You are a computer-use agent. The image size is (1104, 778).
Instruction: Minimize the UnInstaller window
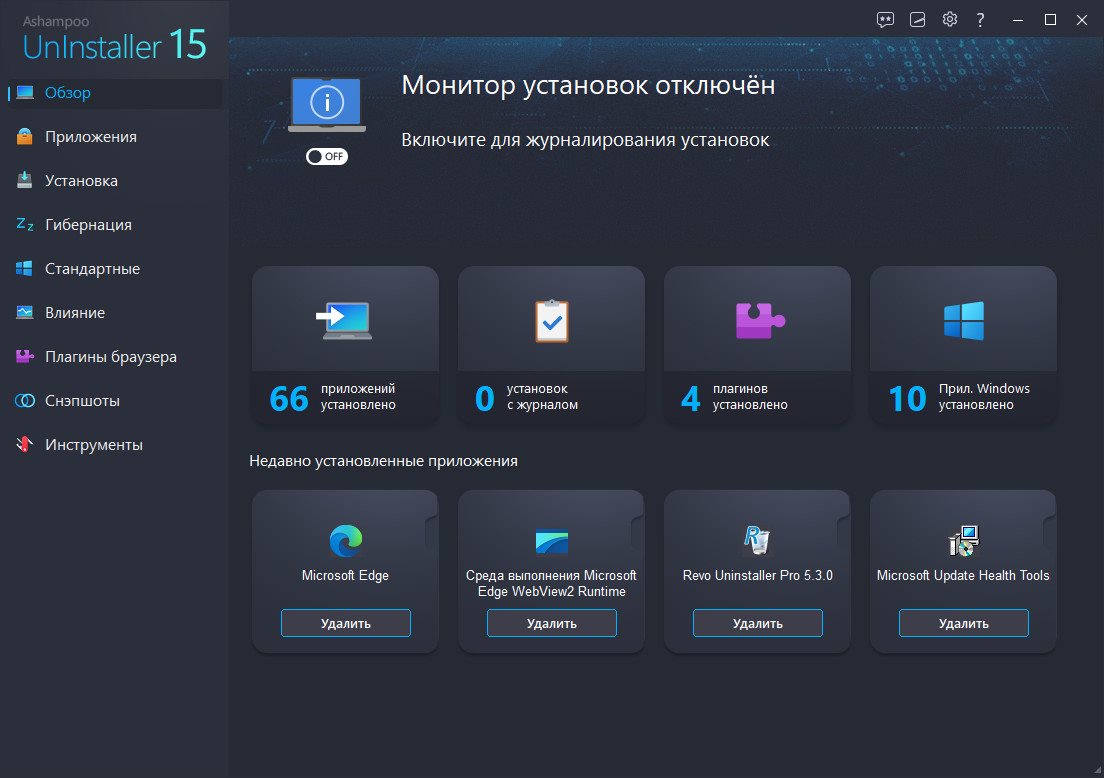click(1017, 20)
